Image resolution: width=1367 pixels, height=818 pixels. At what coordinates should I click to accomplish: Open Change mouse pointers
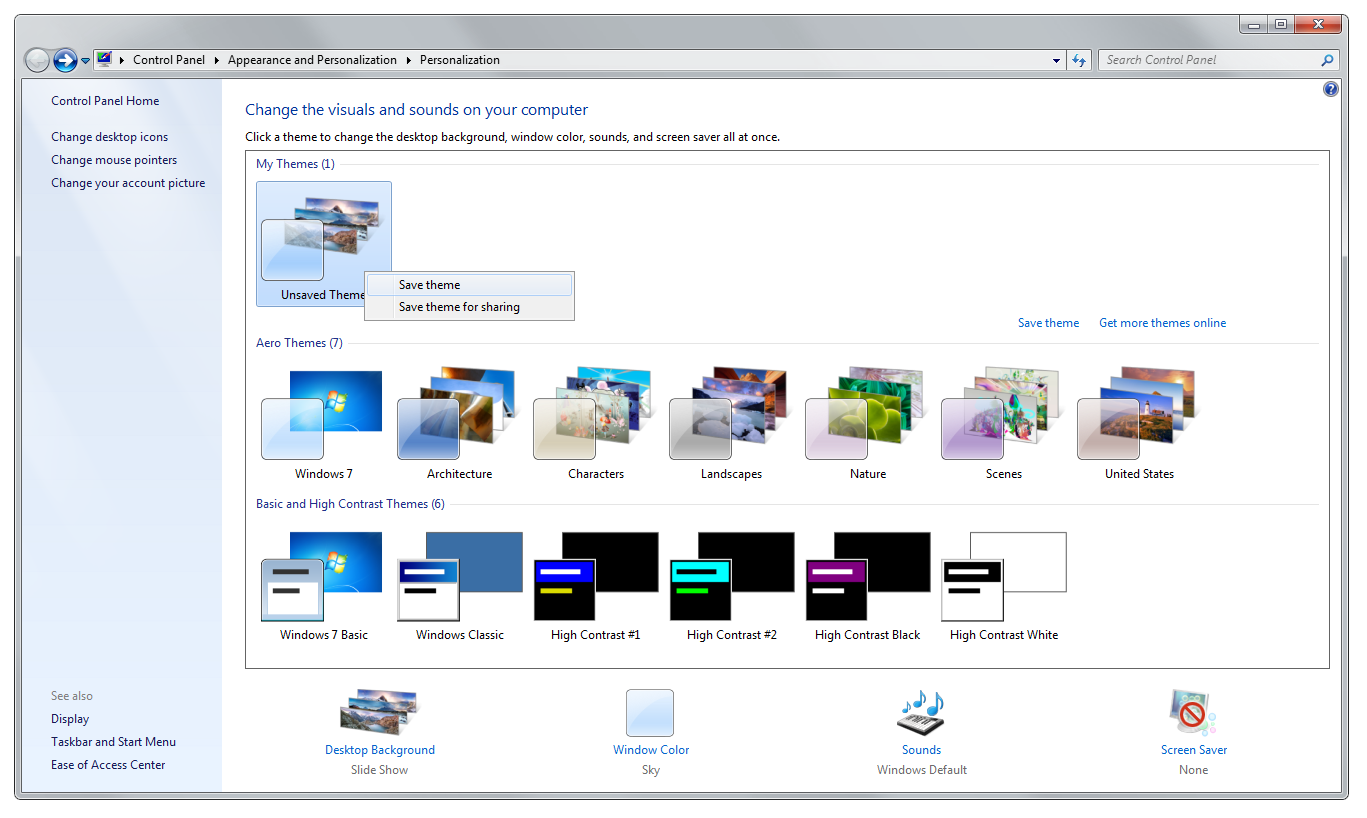(x=114, y=160)
